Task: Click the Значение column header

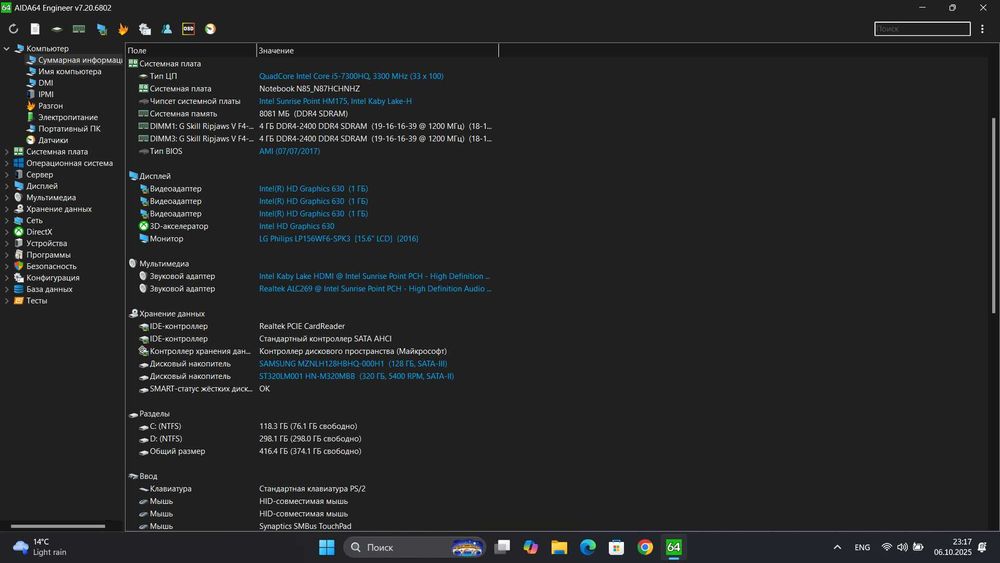Action: tap(377, 50)
